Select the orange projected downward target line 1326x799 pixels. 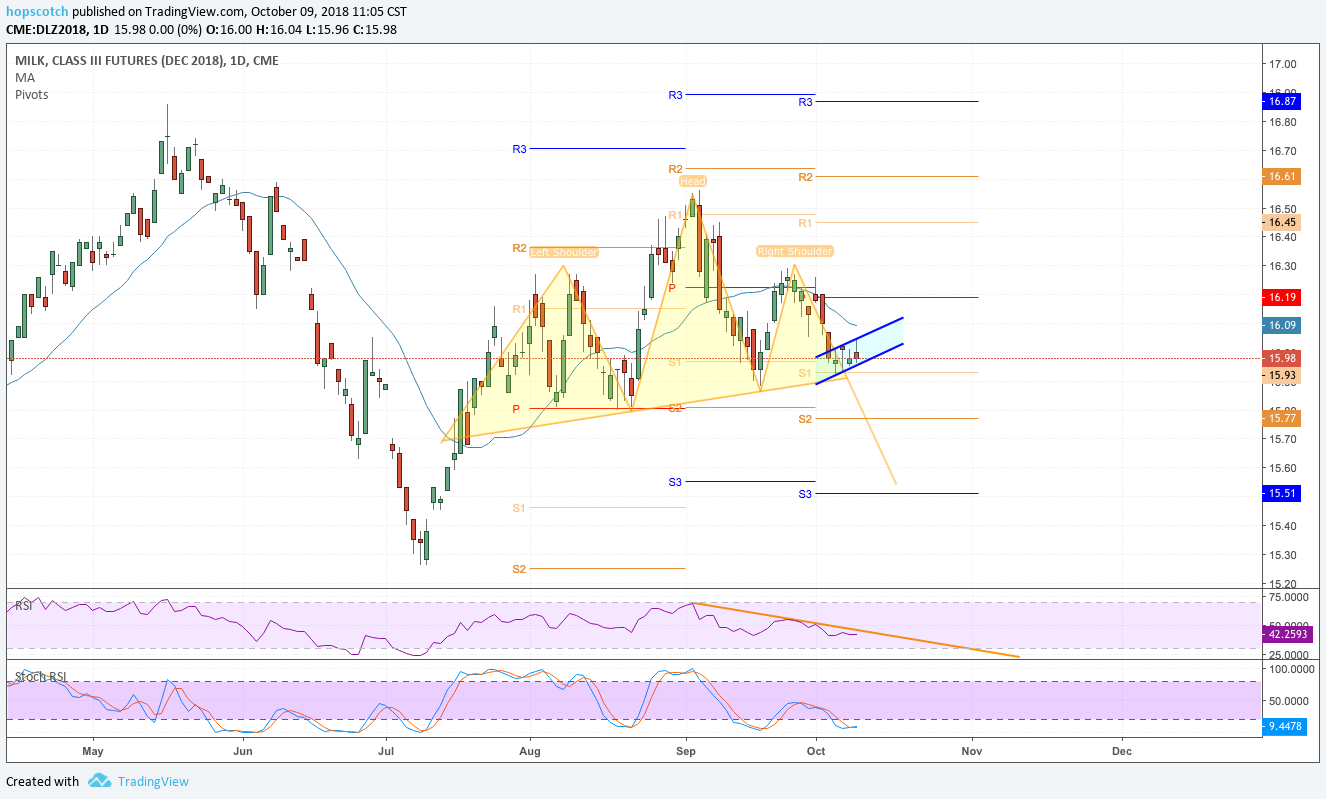872,432
